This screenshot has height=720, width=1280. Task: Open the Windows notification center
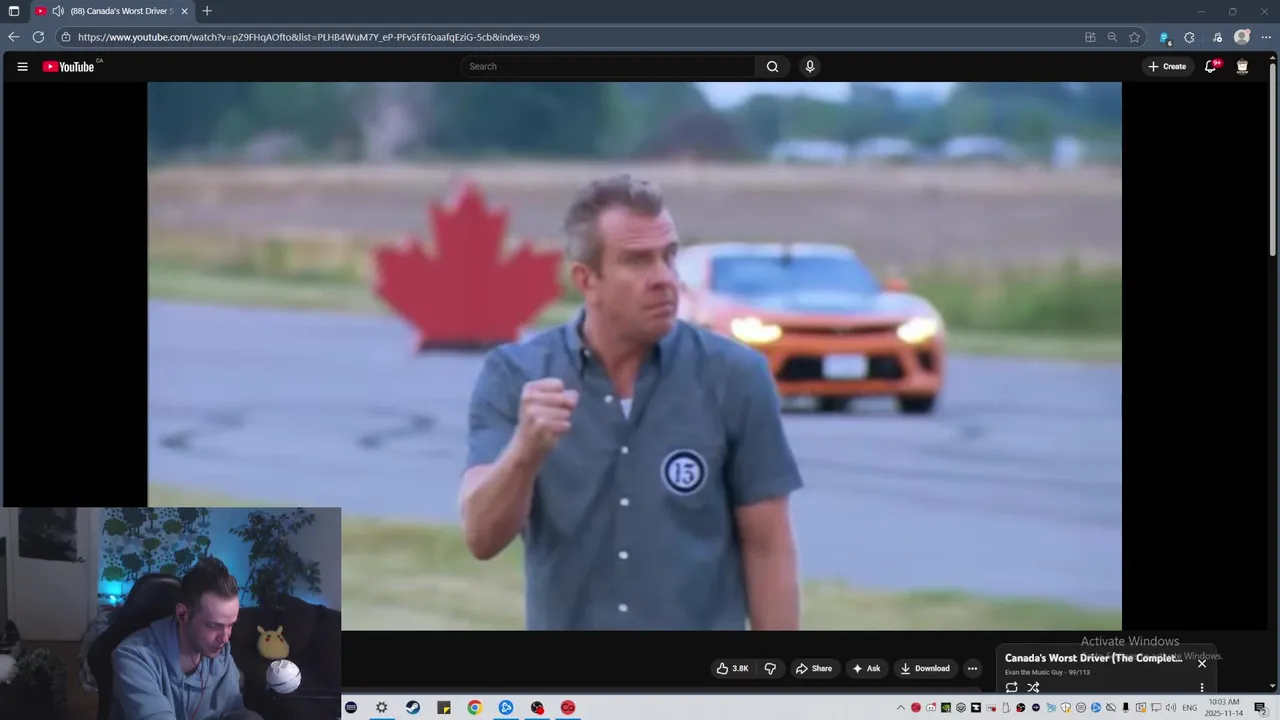tap(1260, 708)
